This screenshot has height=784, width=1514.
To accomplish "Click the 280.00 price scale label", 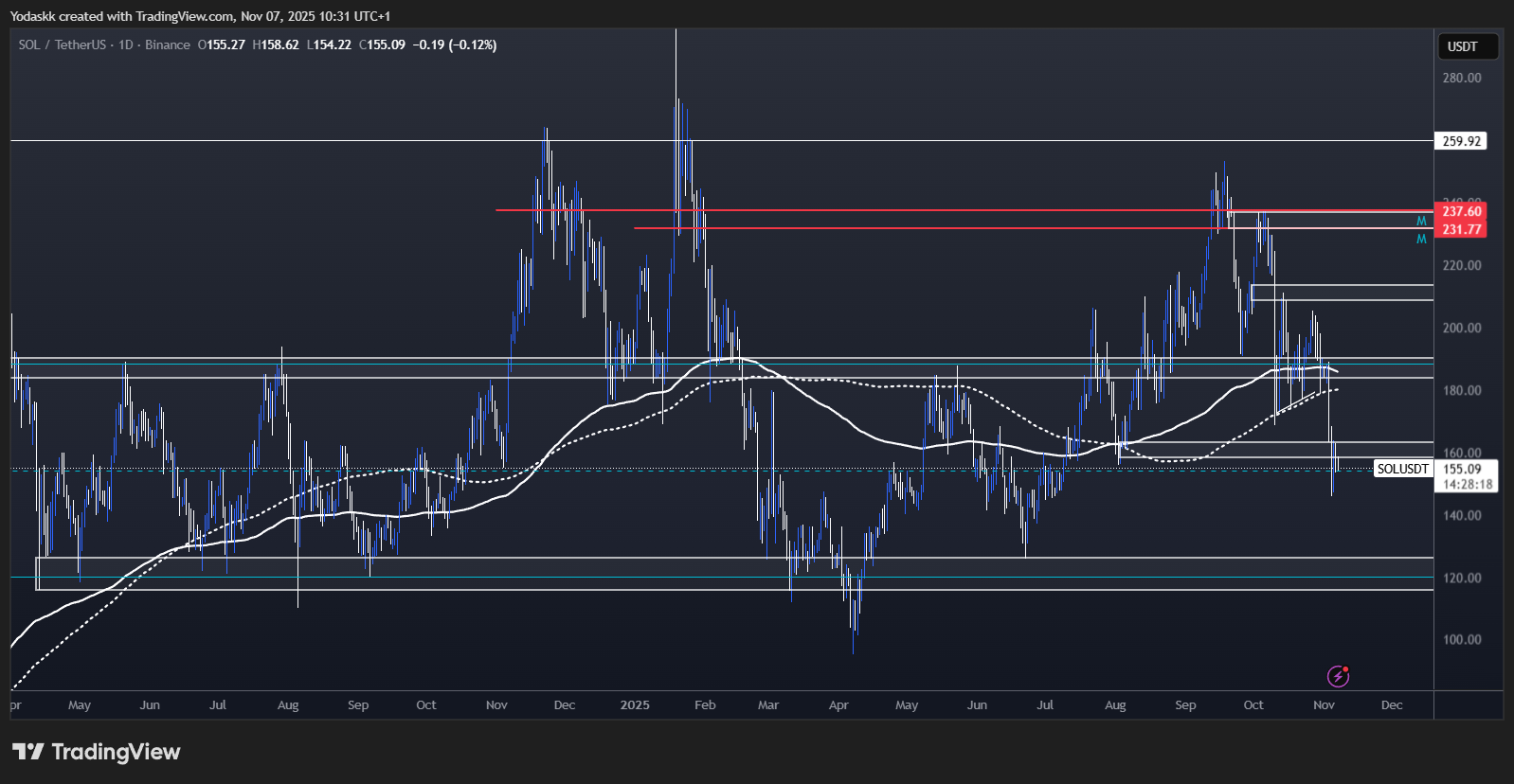I will [x=1461, y=78].
